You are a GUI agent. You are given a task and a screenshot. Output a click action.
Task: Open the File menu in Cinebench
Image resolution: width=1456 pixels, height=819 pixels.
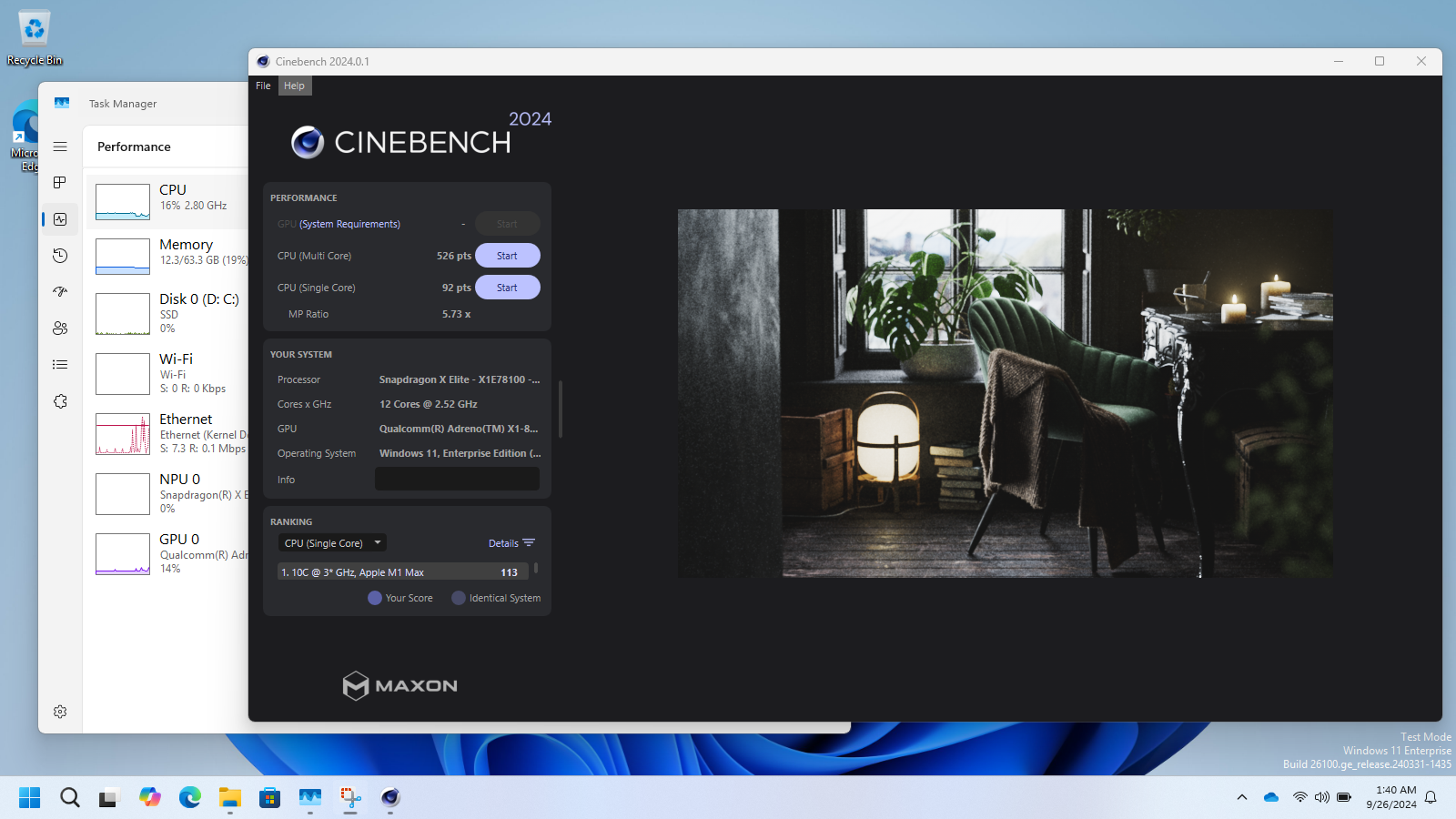coord(263,86)
